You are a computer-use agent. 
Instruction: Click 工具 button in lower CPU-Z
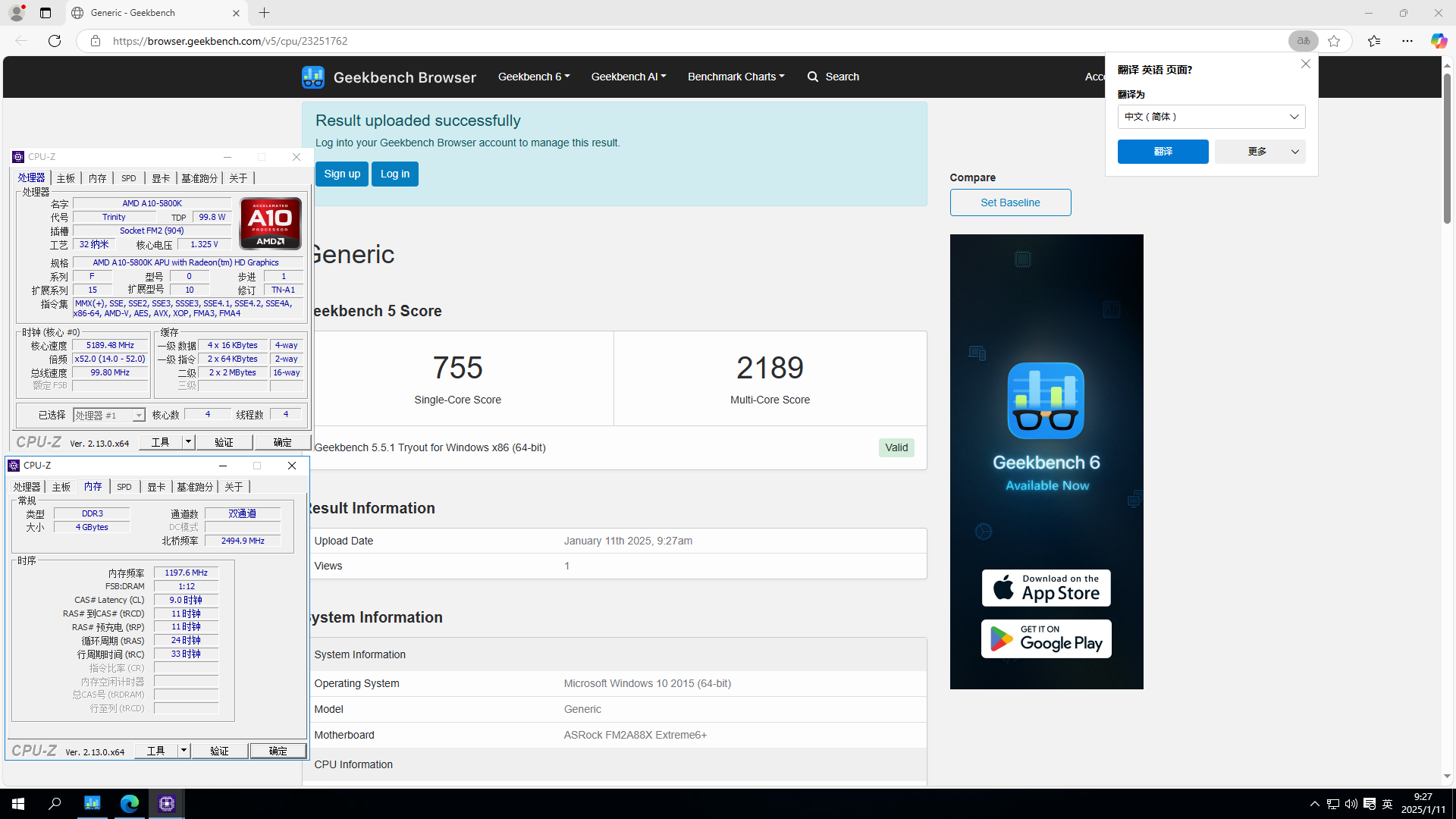[x=156, y=751]
